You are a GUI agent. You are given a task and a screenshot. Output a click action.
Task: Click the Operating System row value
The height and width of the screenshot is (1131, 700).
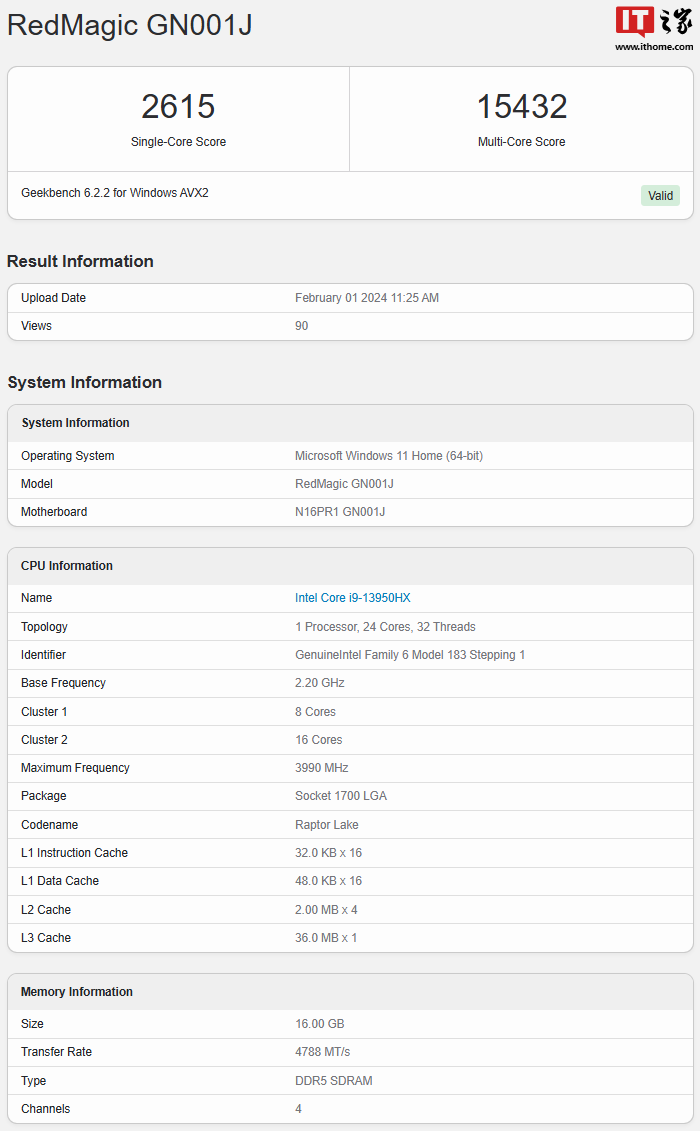pos(388,456)
